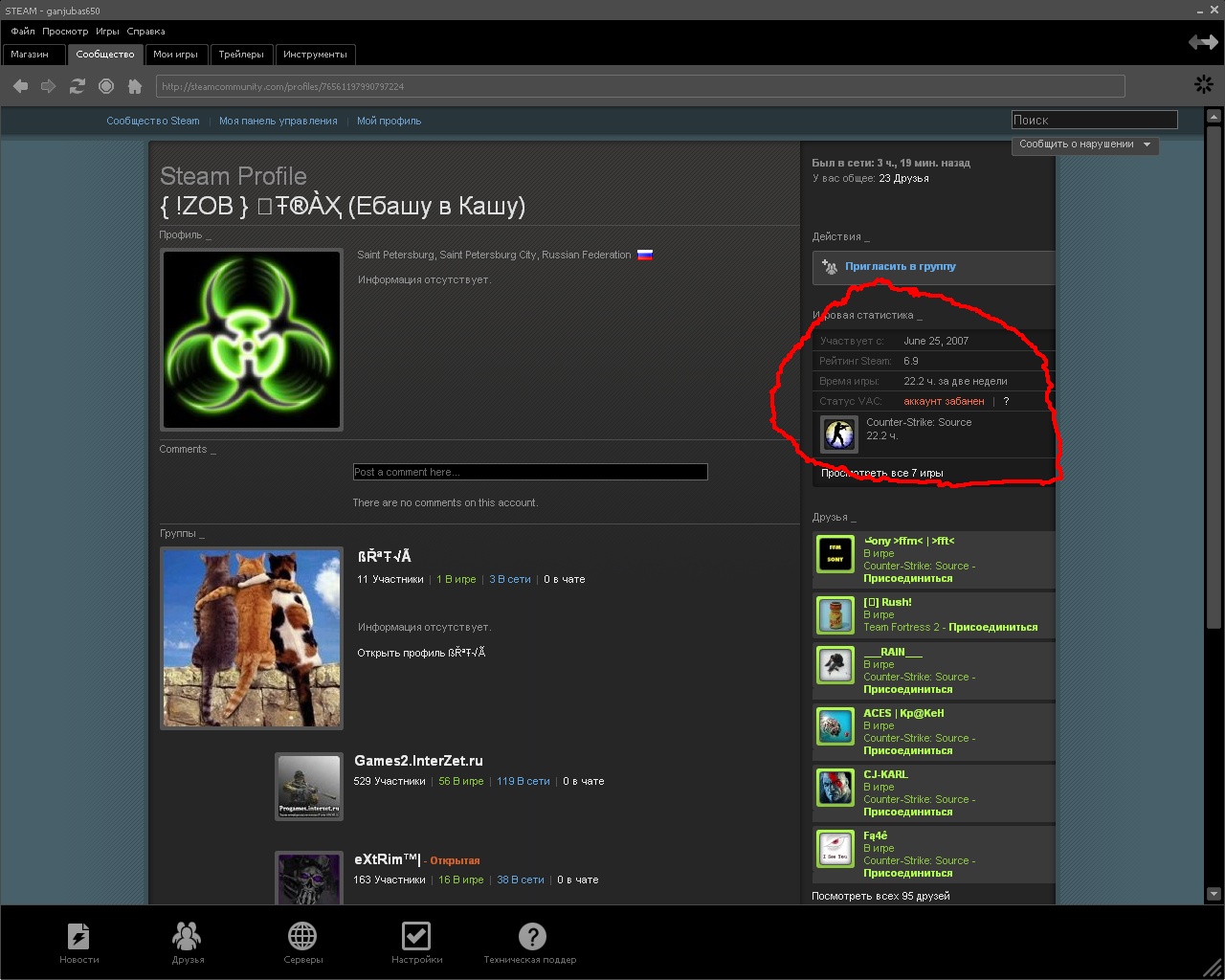Click Просмотреть все 7 игры
The width and height of the screenshot is (1225, 980).
click(x=882, y=473)
